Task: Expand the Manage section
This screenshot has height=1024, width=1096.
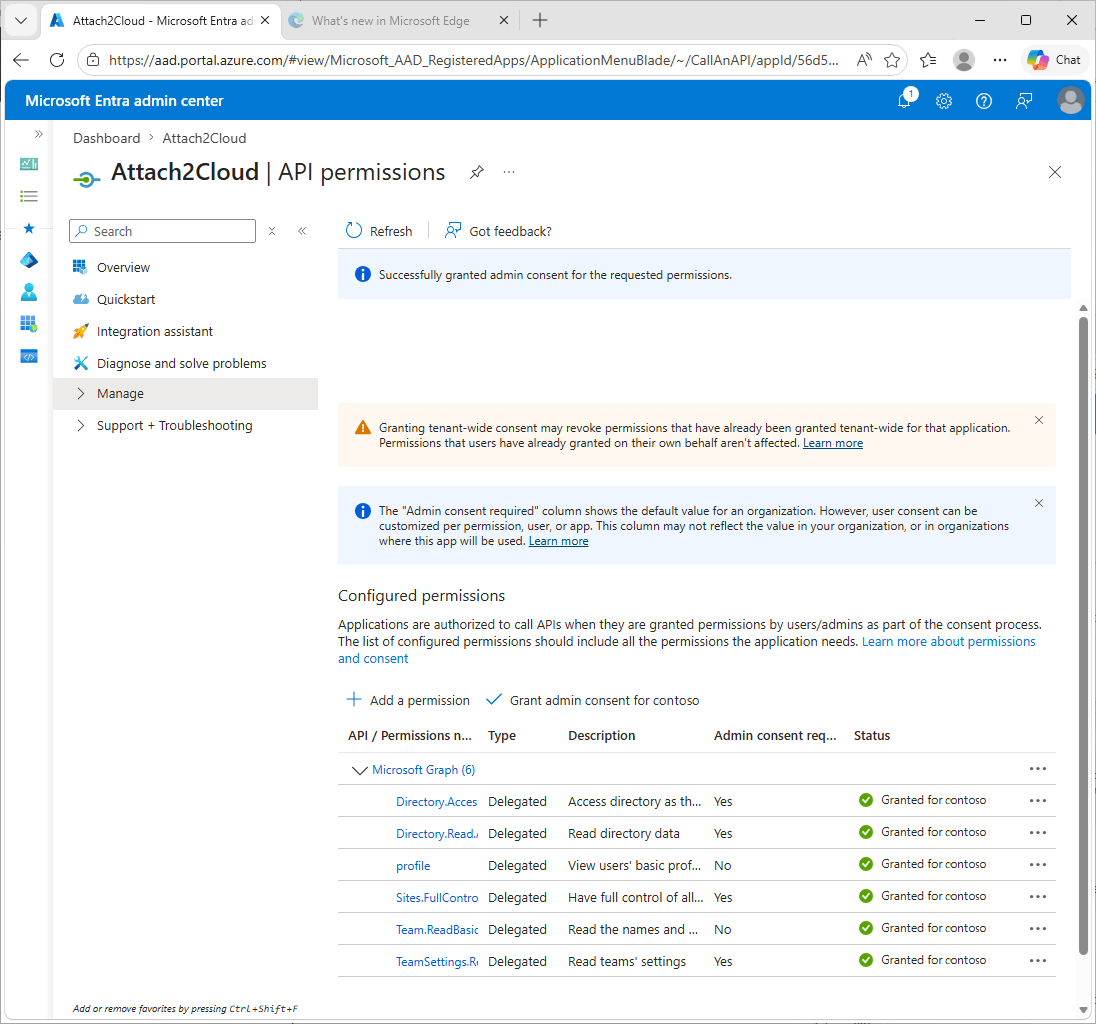Action: click(120, 393)
